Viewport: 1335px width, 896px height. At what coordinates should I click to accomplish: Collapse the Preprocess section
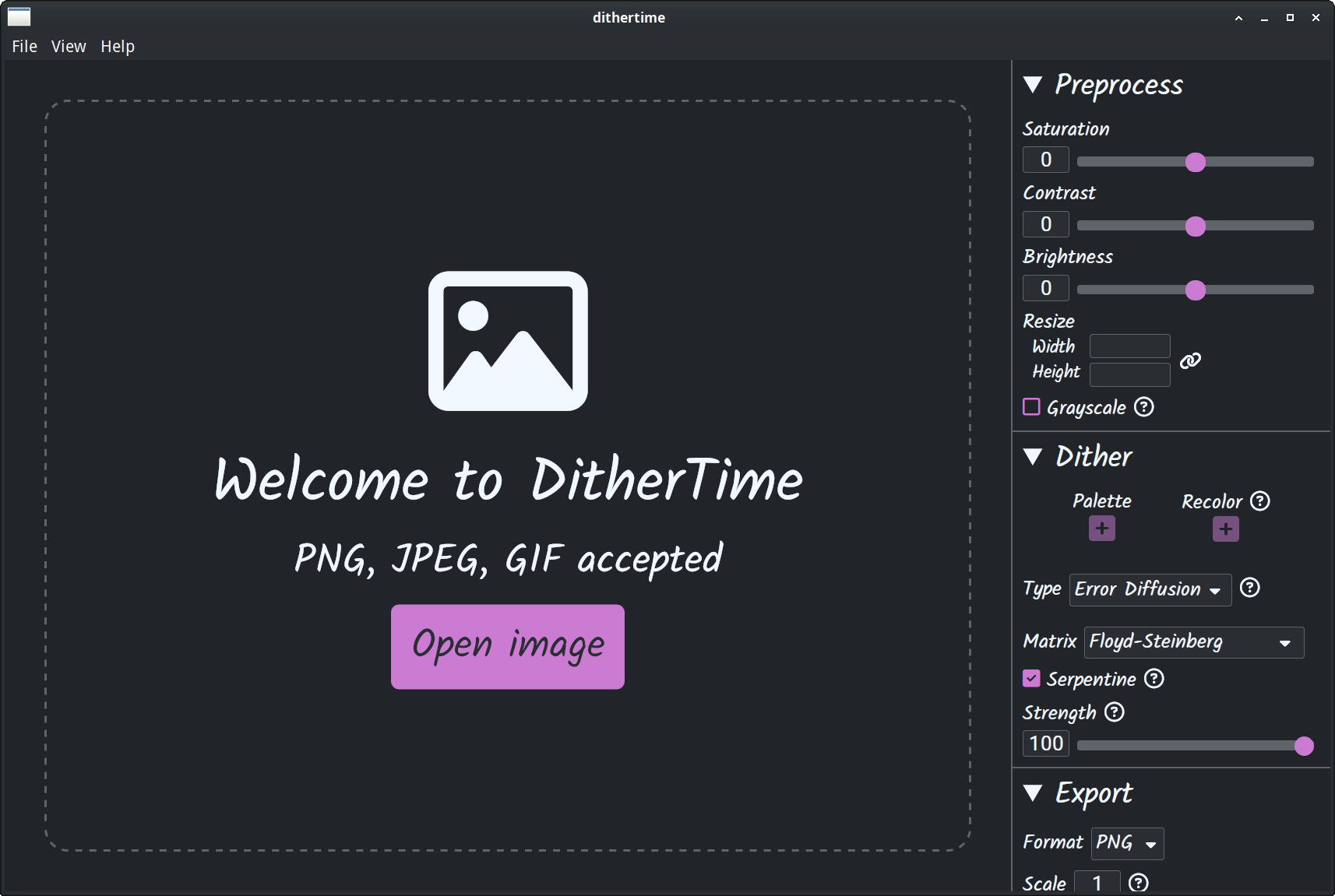click(1033, 85)
